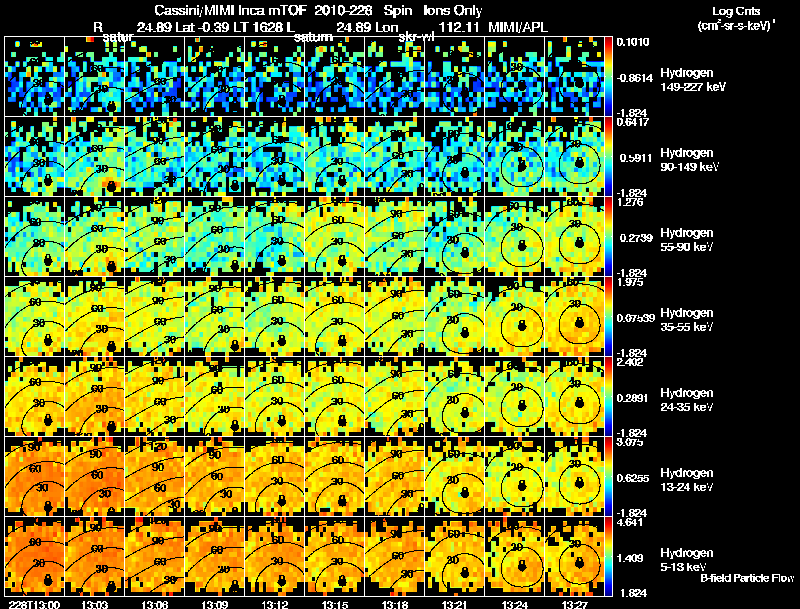Select the 13:18 panel in the 13-24 keV row
800x609 pixels.
394,477
